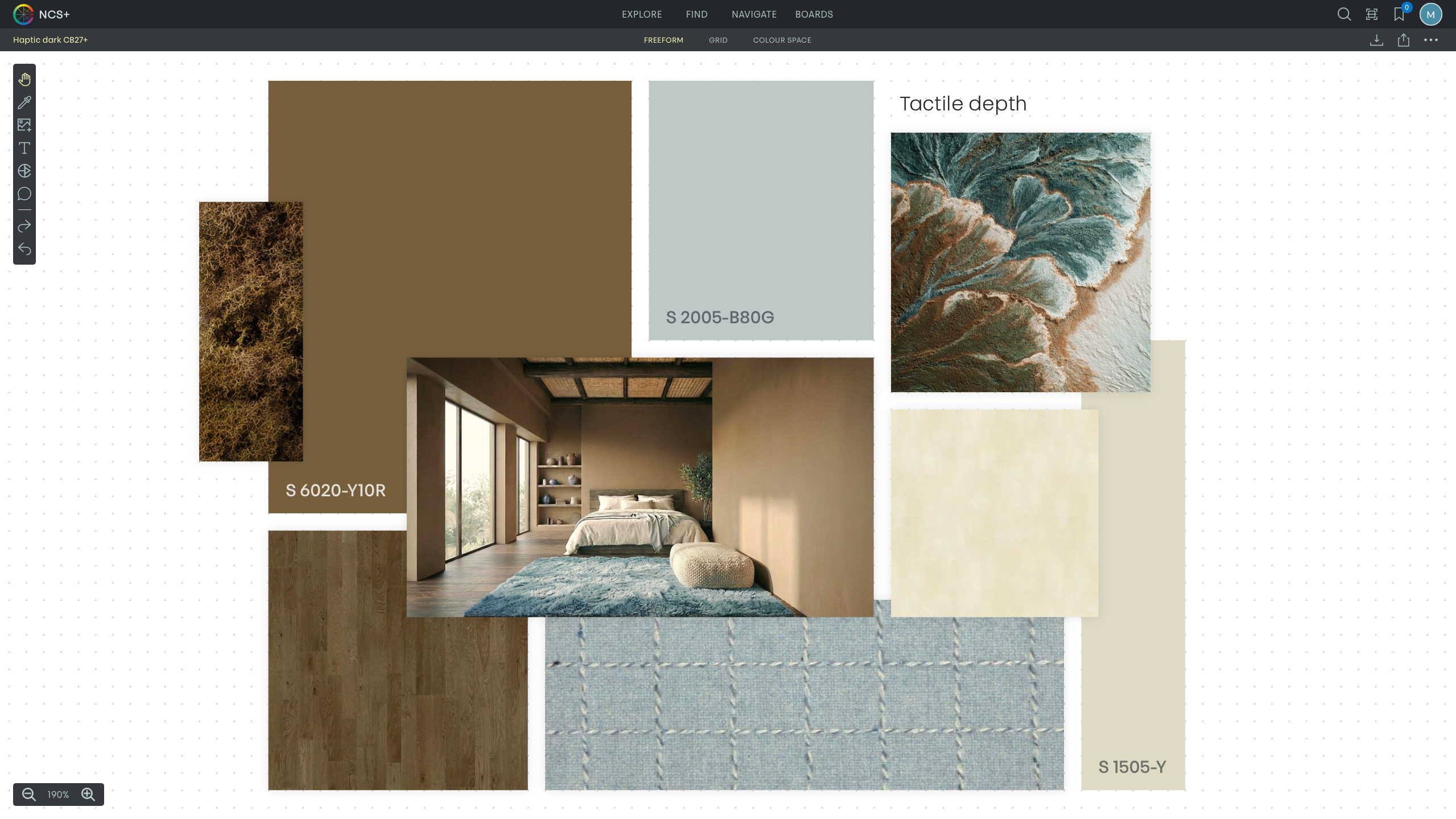Zoom in on the board
This screenshot has width=1456, height=819.
pos(88,795)
